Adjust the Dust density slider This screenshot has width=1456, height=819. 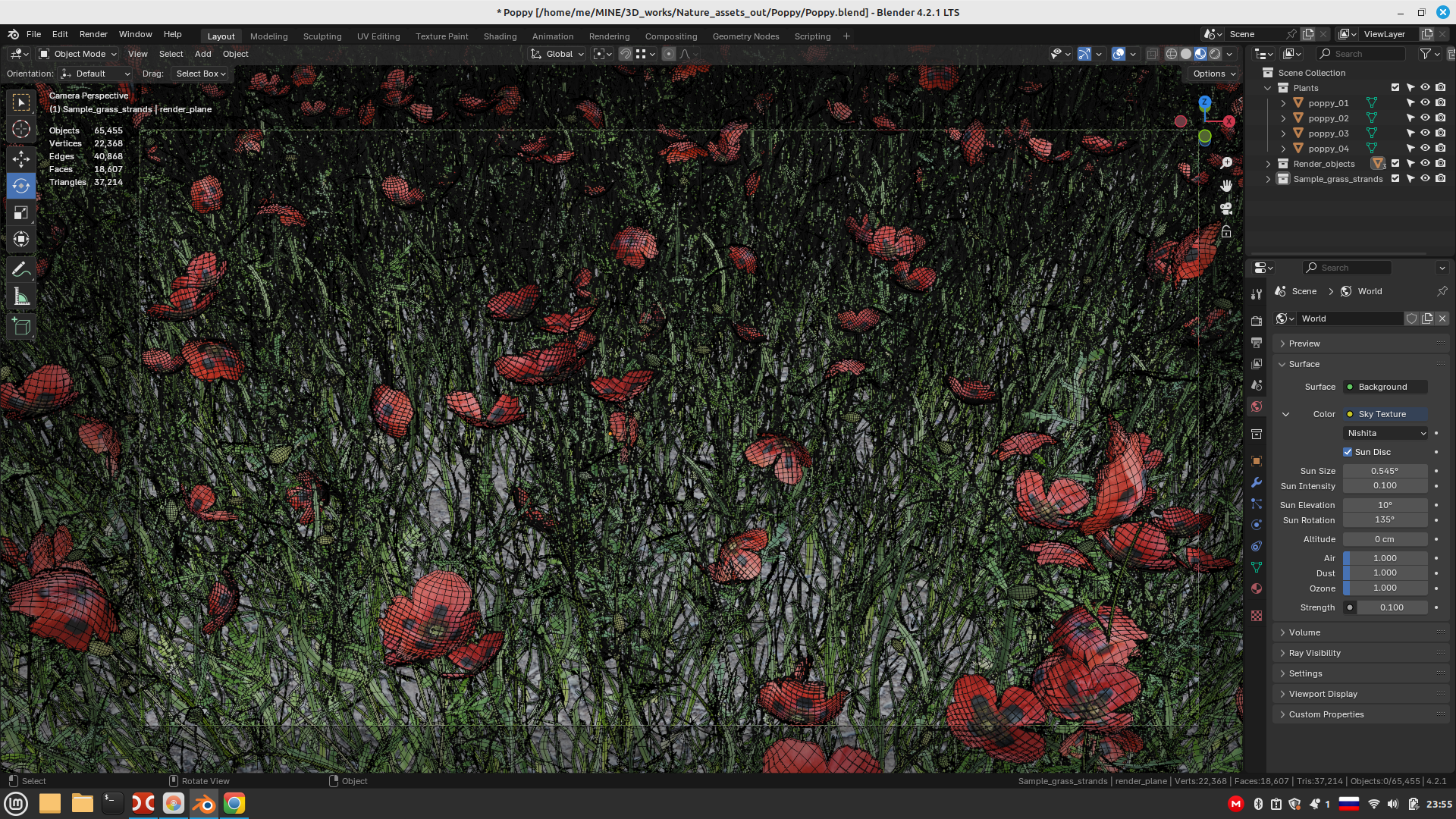(x=1385, y=573)
